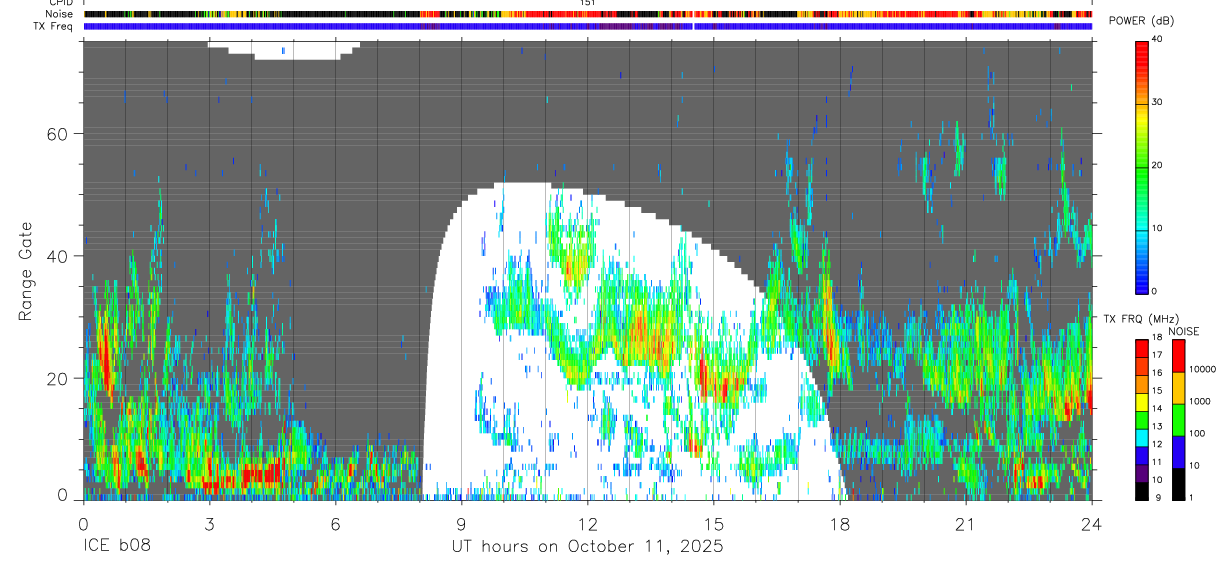1228x567 pixels.
Task: Click the "1" tick on the NOISE scale
Action: click(x=1190, y=498)
